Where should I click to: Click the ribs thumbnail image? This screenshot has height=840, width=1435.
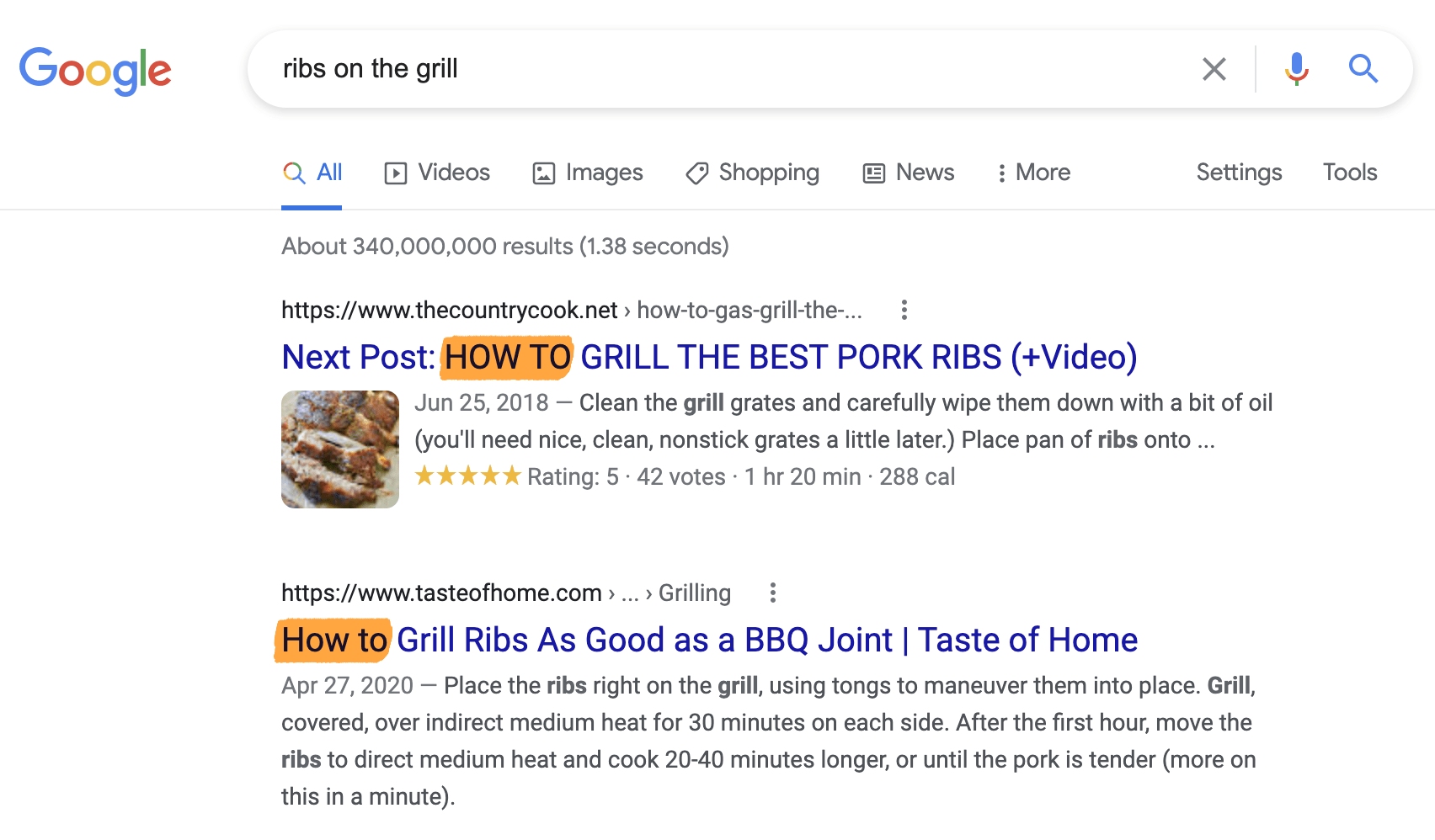click(x=340, y=449)
